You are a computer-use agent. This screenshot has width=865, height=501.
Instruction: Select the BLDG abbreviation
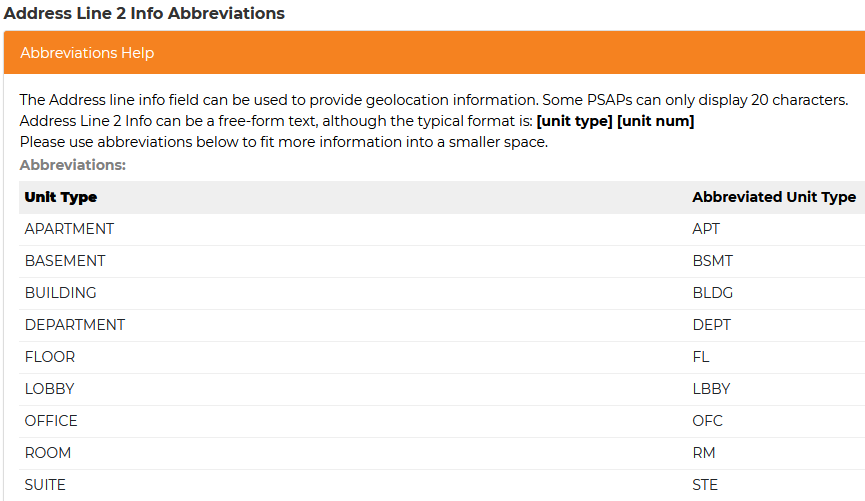point(712,293)
